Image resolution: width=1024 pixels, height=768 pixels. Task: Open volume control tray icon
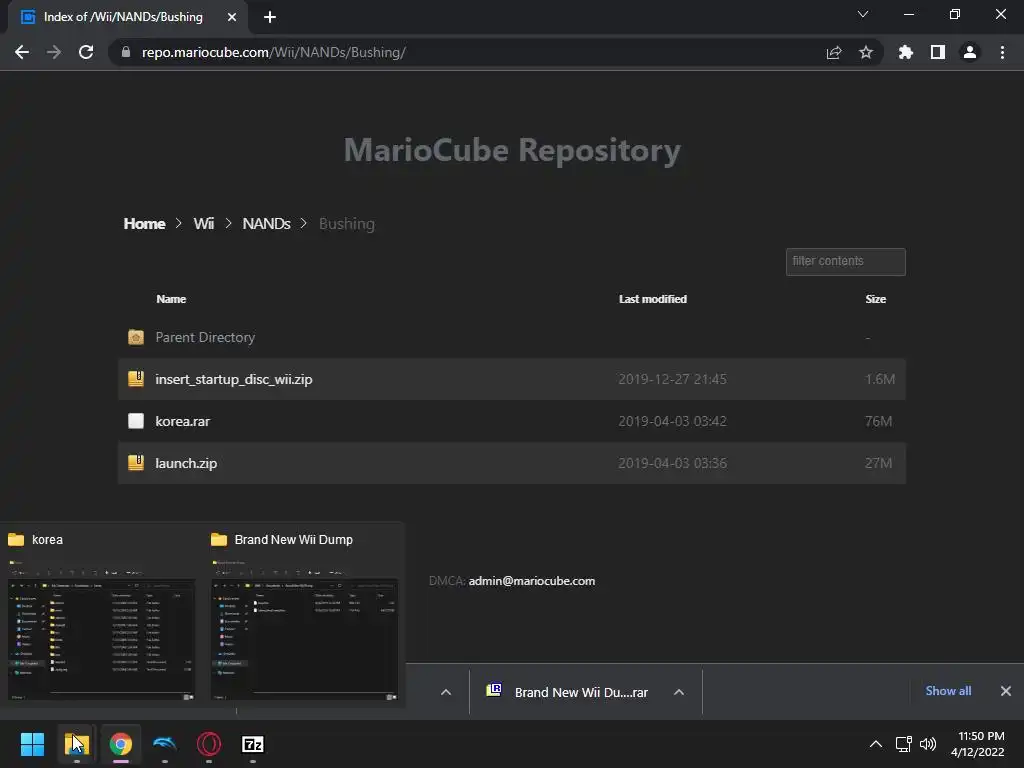pos(927,744)
